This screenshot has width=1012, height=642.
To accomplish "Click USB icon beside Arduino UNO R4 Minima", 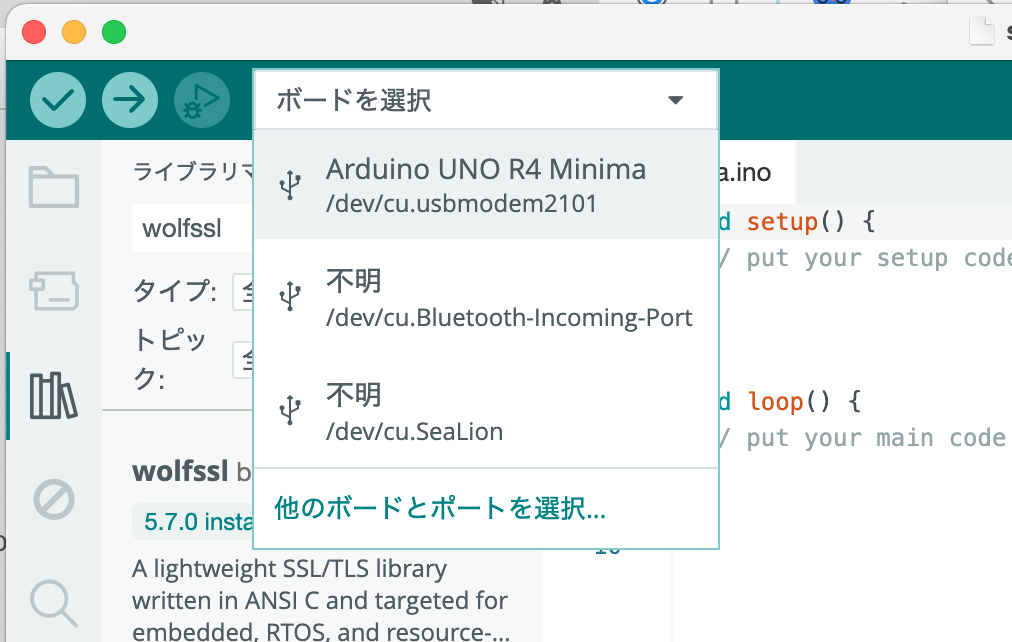I will (x=290, y=185).
